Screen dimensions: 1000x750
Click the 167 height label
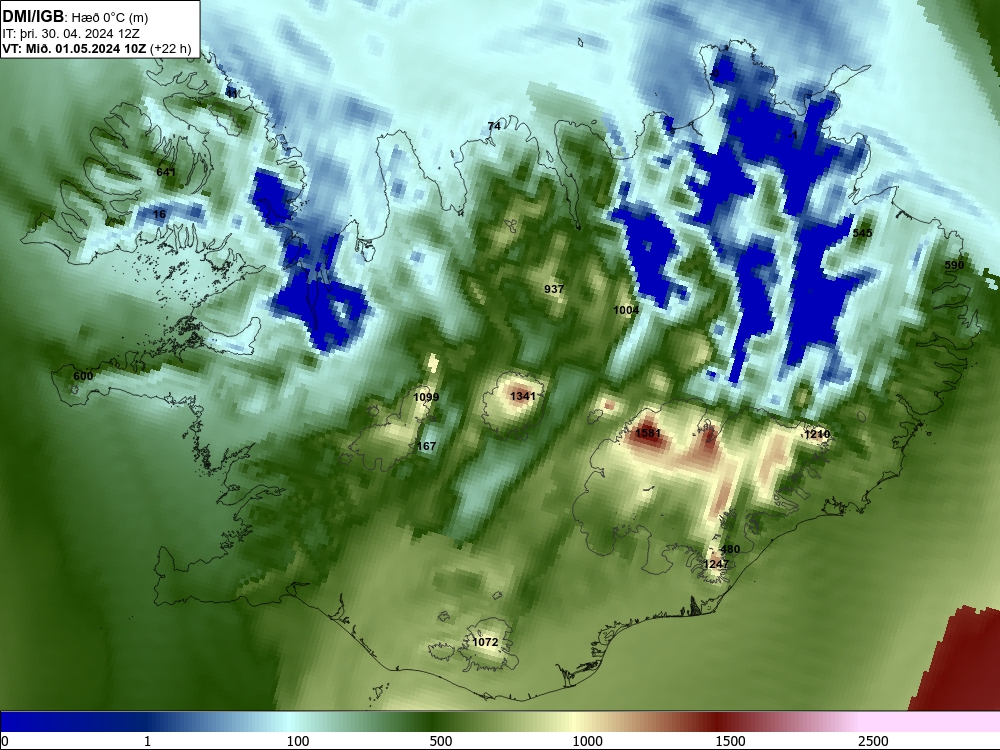pyautogui.click(x=426, y=446)
